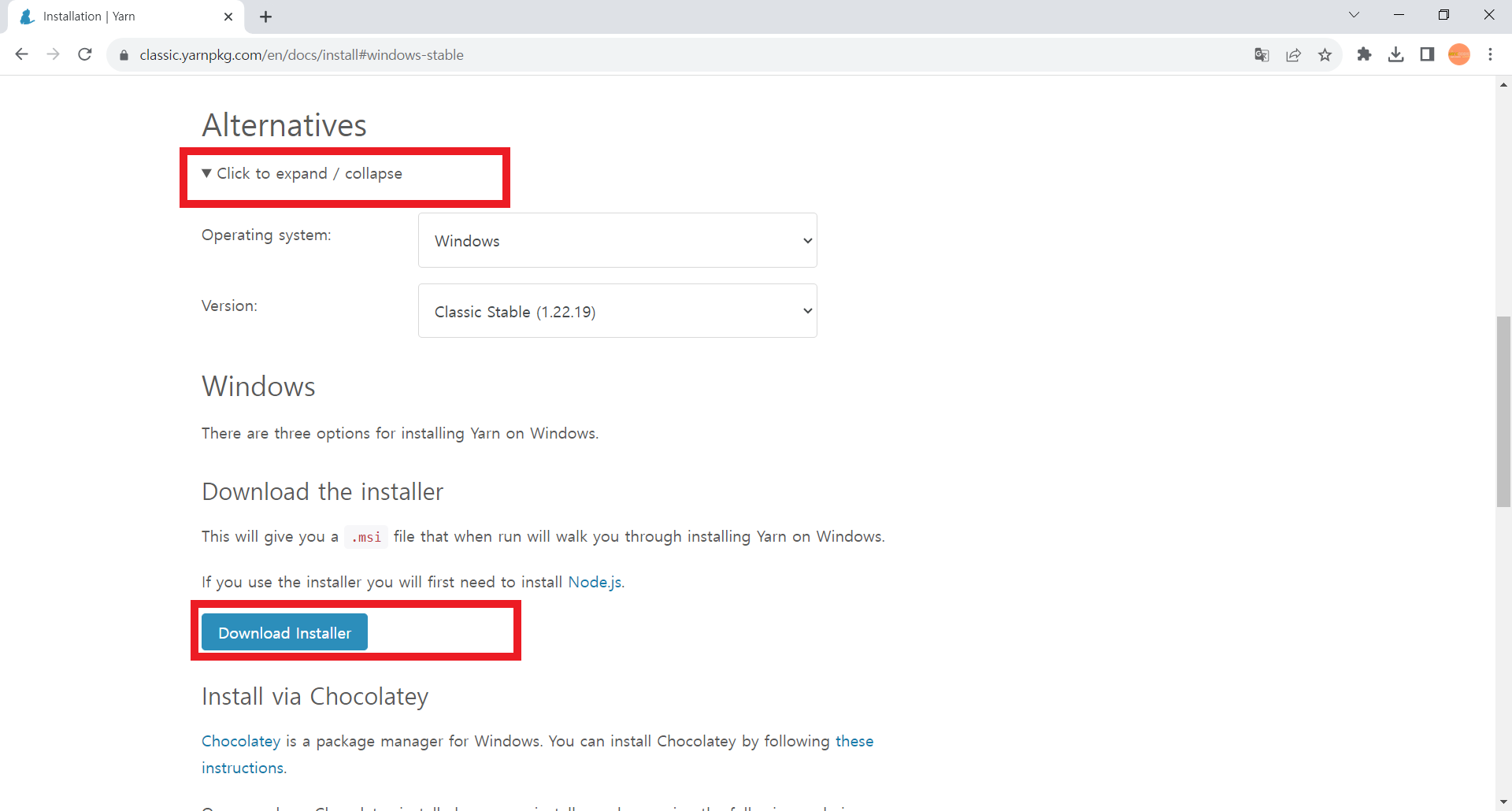The width and height of the screenshot is (1512, 811).
Task: Click the Alternatives heading
Action: coord(284,125)
